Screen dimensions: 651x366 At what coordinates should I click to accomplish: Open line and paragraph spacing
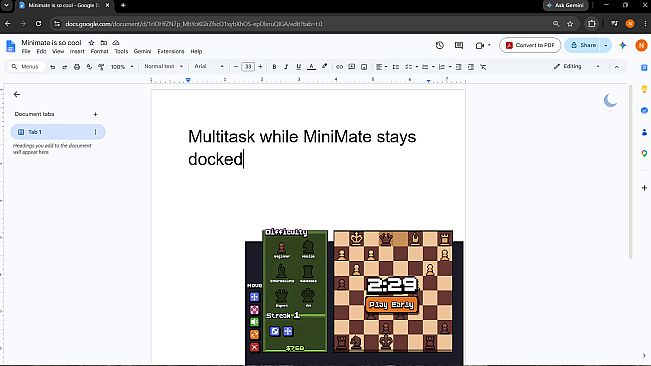click(396, 67)
